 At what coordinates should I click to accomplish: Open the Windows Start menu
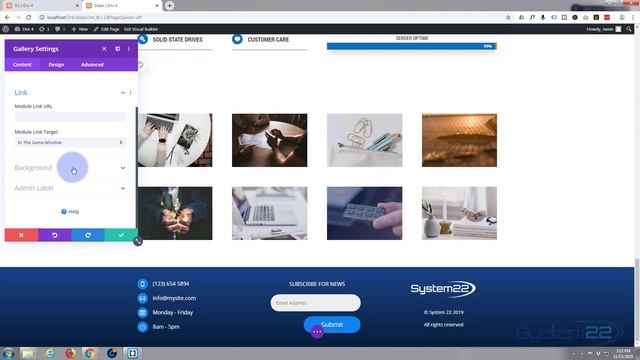pyautogui.click(x=8, y=353)
